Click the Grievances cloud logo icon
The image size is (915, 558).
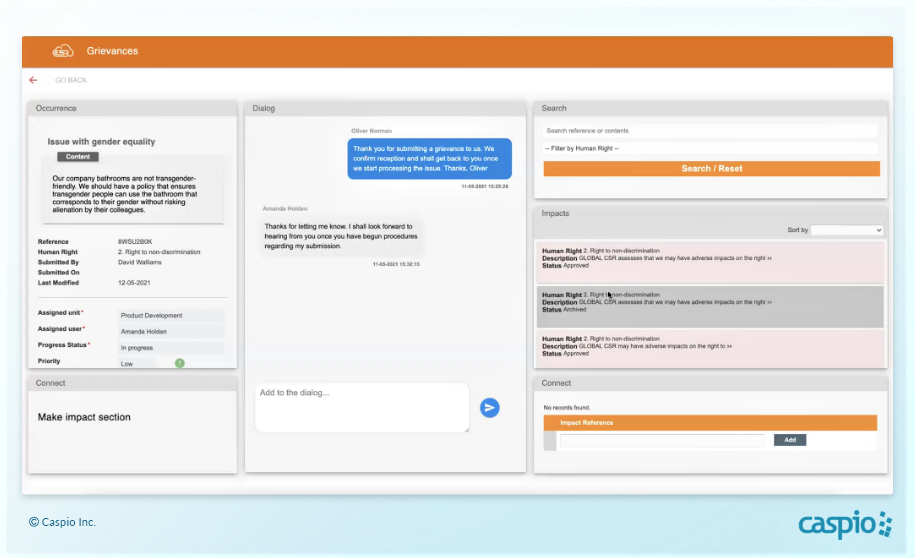(63, 51)
